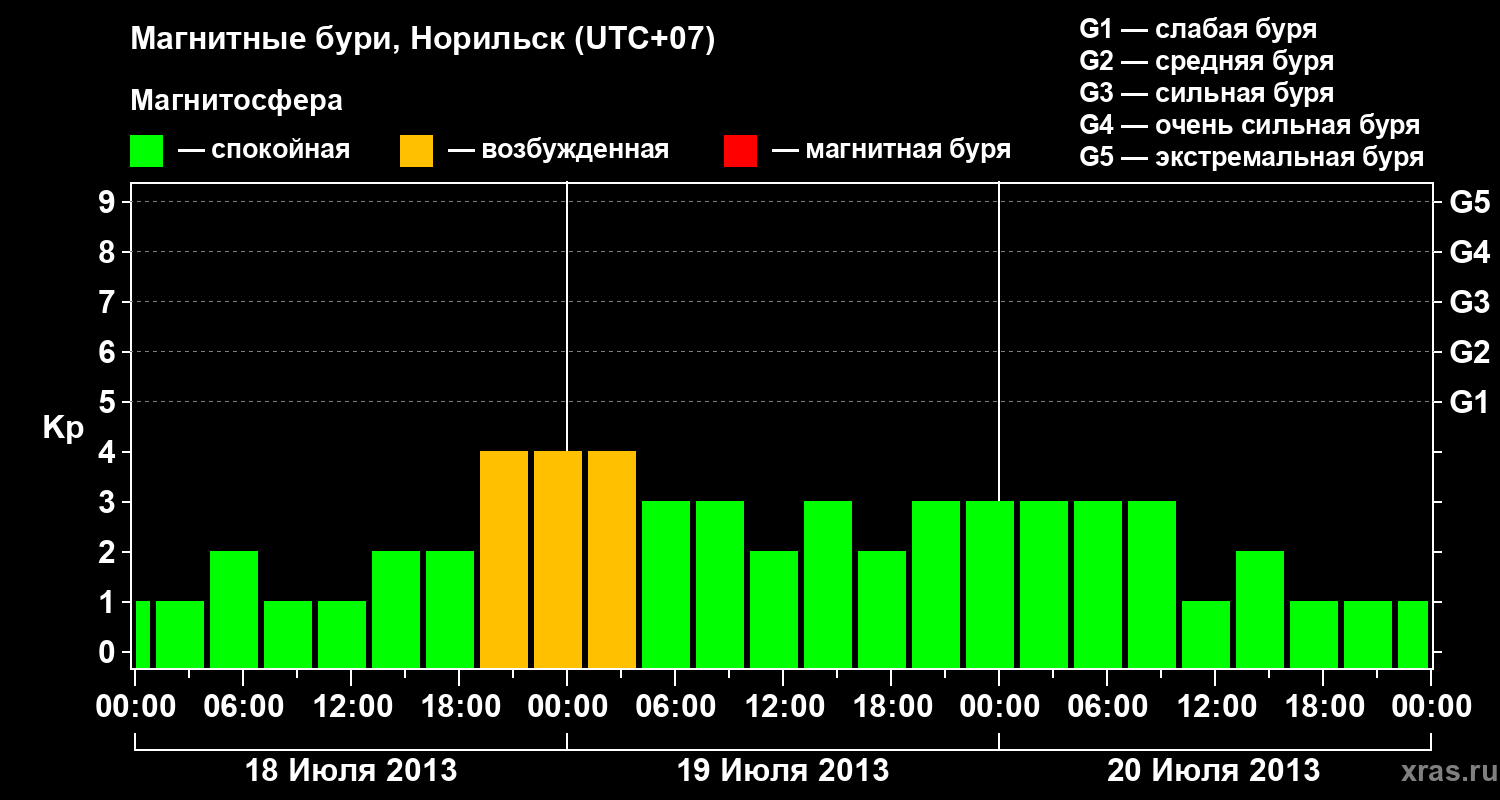Click the 'G5' label on the right axis

[x=1469, y=202]
